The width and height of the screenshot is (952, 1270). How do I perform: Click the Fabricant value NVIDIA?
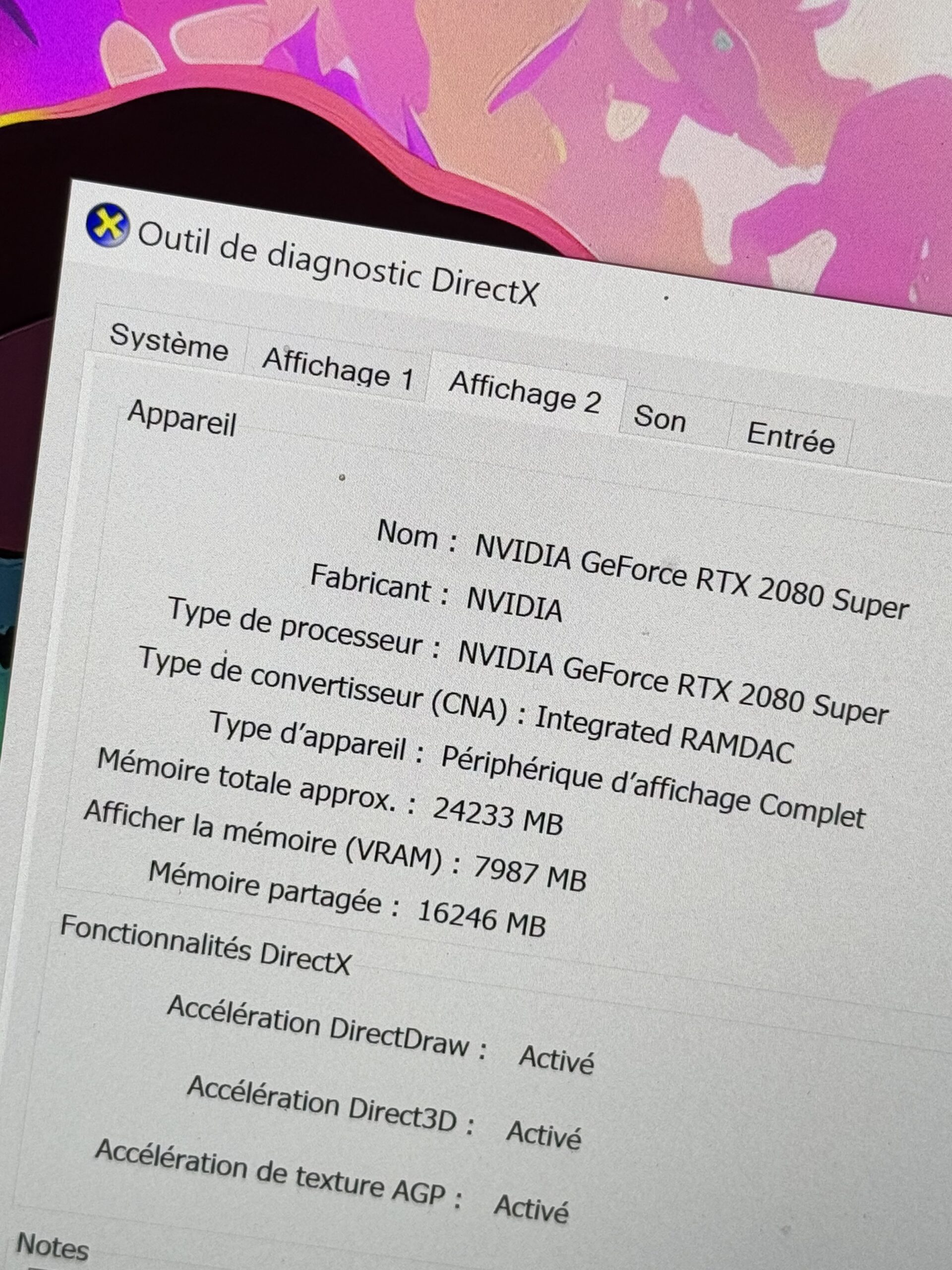click(515, 605)
